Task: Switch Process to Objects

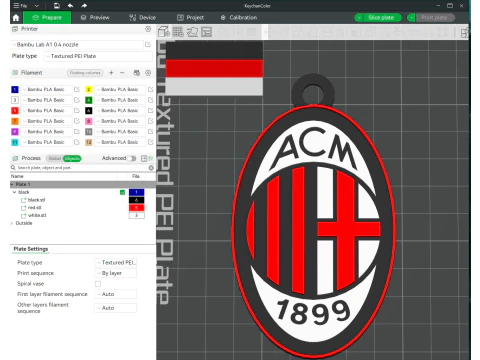Action: (x=72, y=158)
